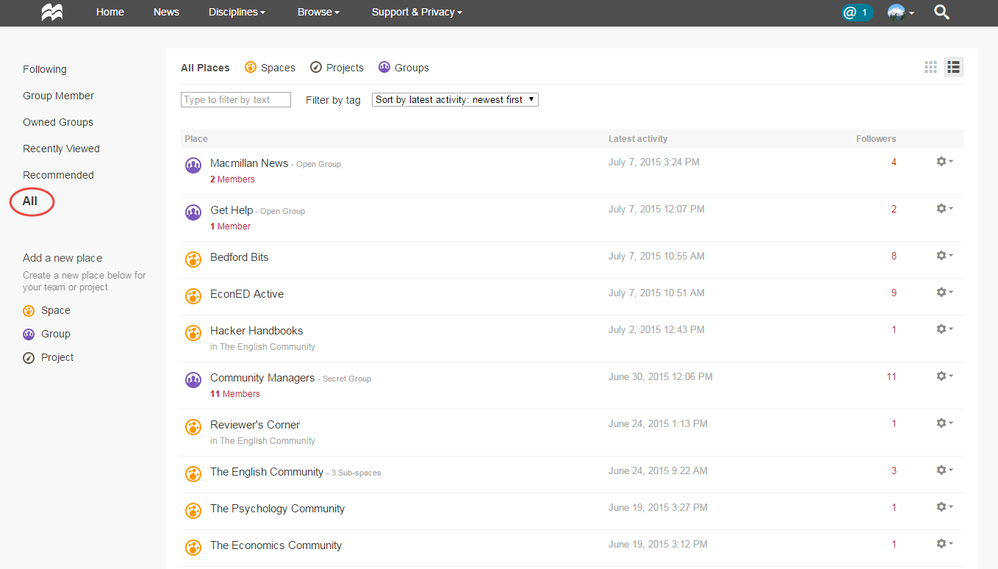Expand the Browse menu
Image resolution: width=998 pixels, height=569 pixels.
coord(318,12)
